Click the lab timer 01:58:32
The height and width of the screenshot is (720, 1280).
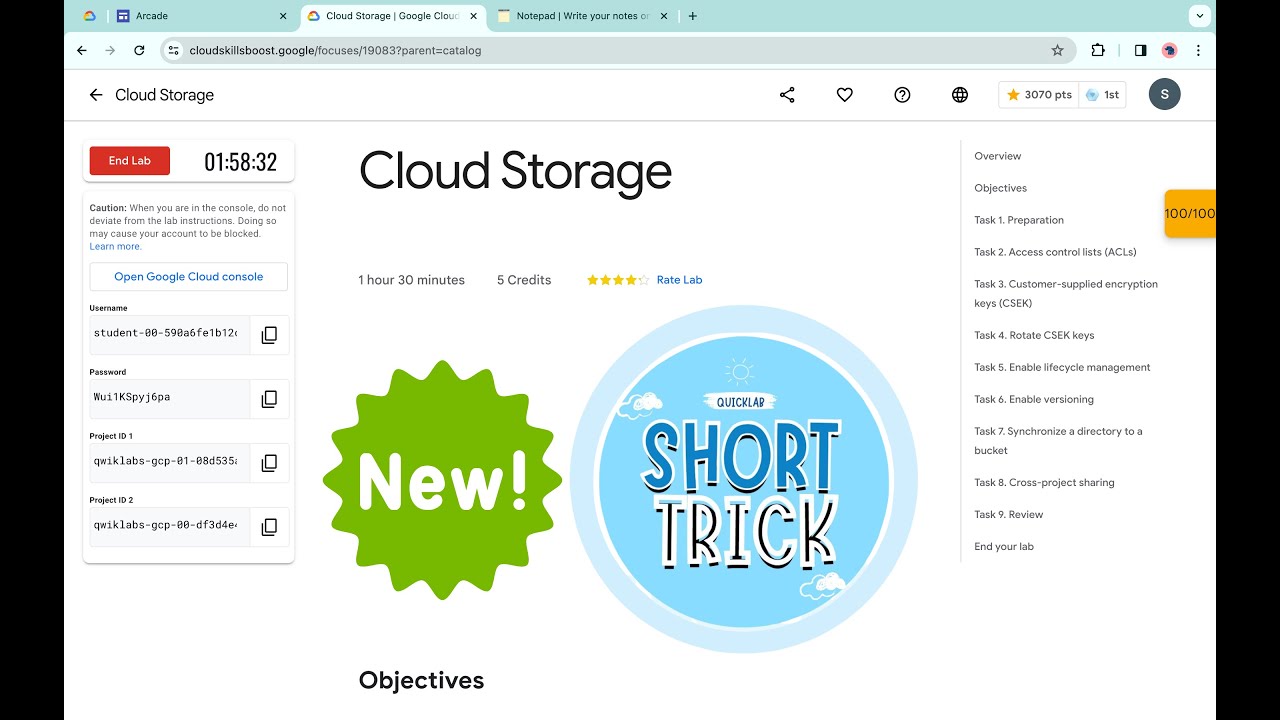point(240,162)
